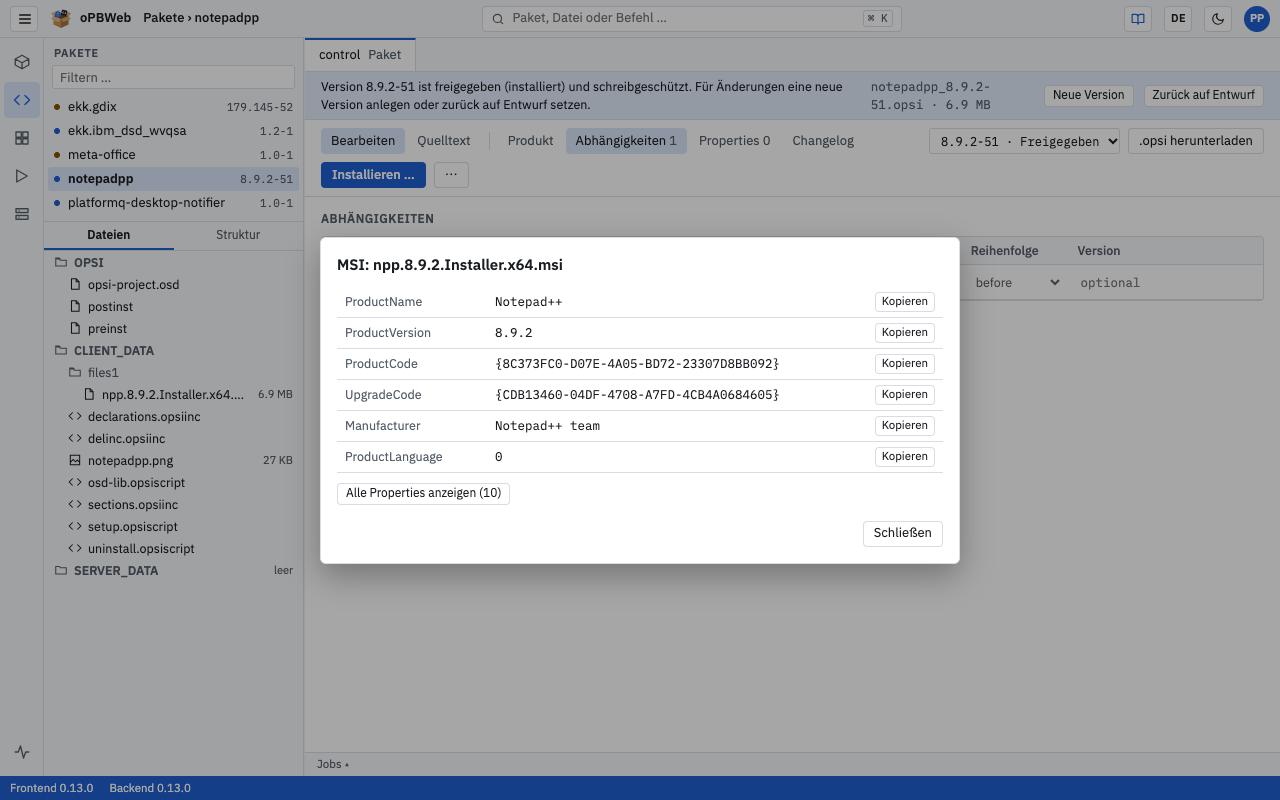Screen dimensions: 1280x800
Task: Copy the ProductCode value
Action: (905, 363)
